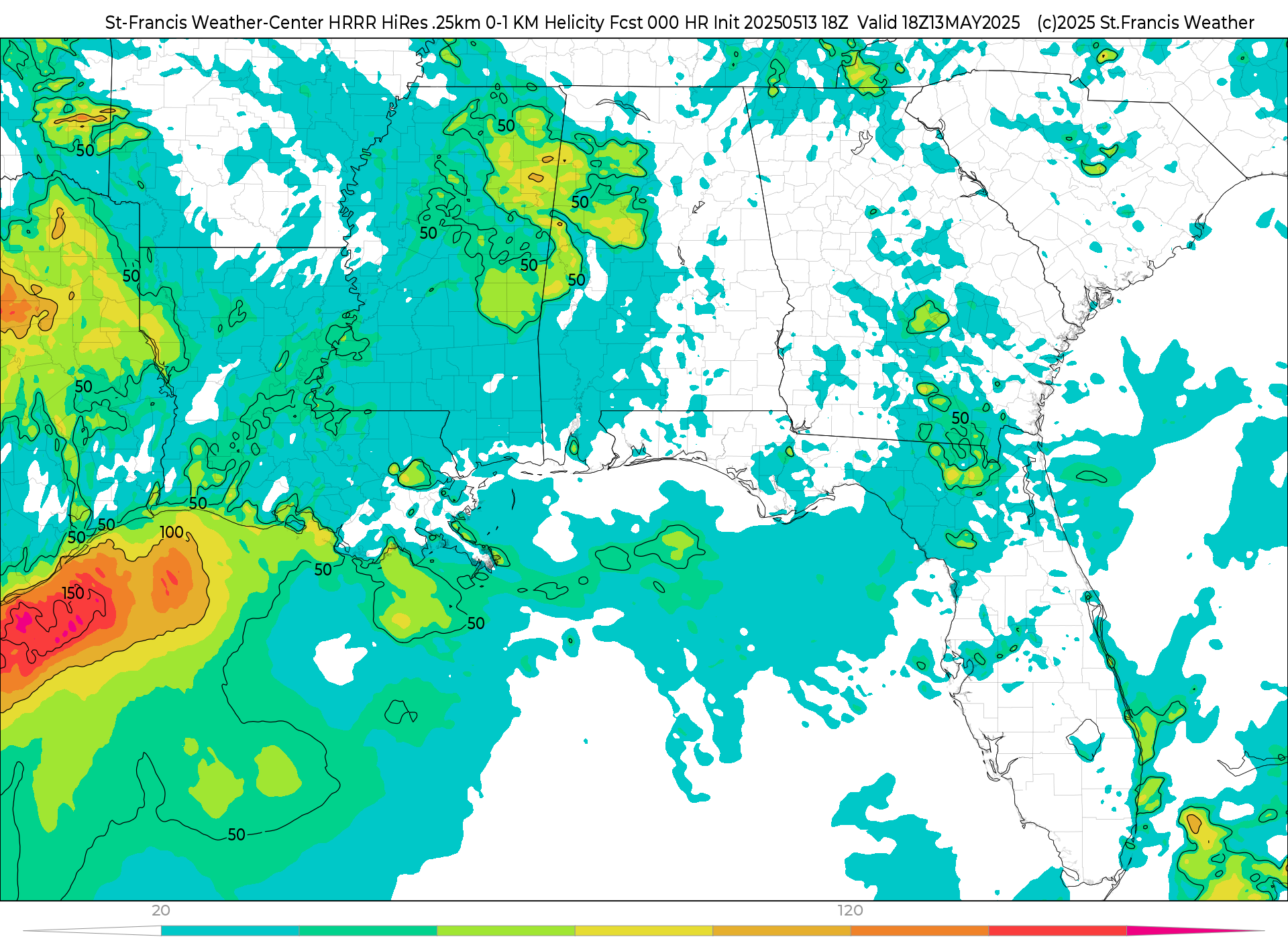Click the '150' contour label
1288x939 pixels.
coord(74,594)
